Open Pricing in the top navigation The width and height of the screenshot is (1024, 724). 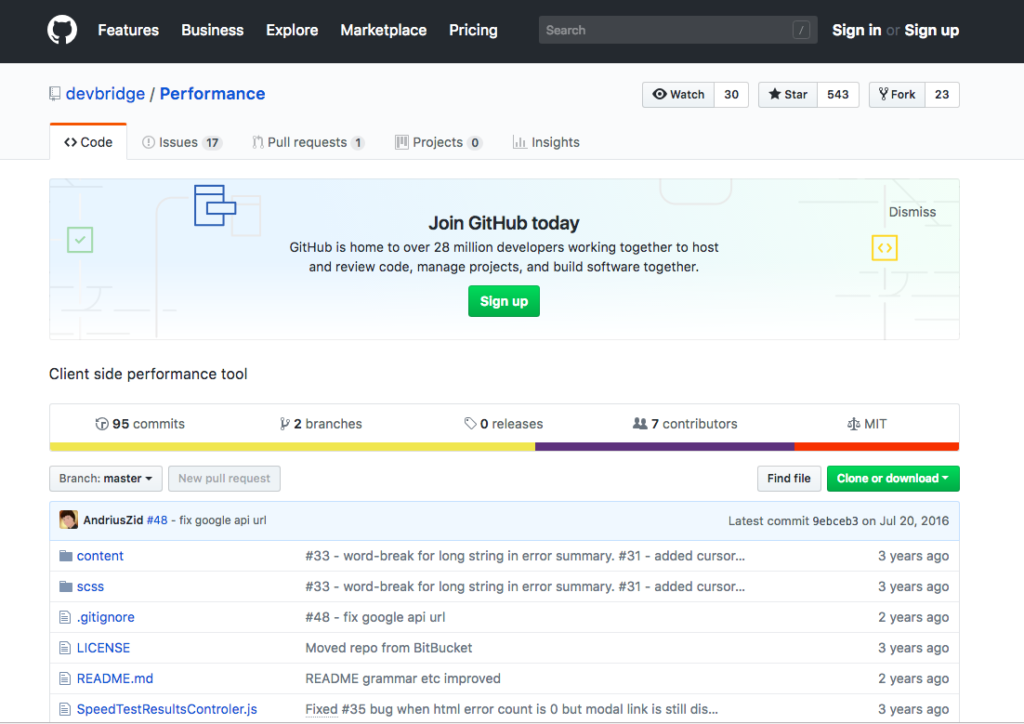(473, 30)
